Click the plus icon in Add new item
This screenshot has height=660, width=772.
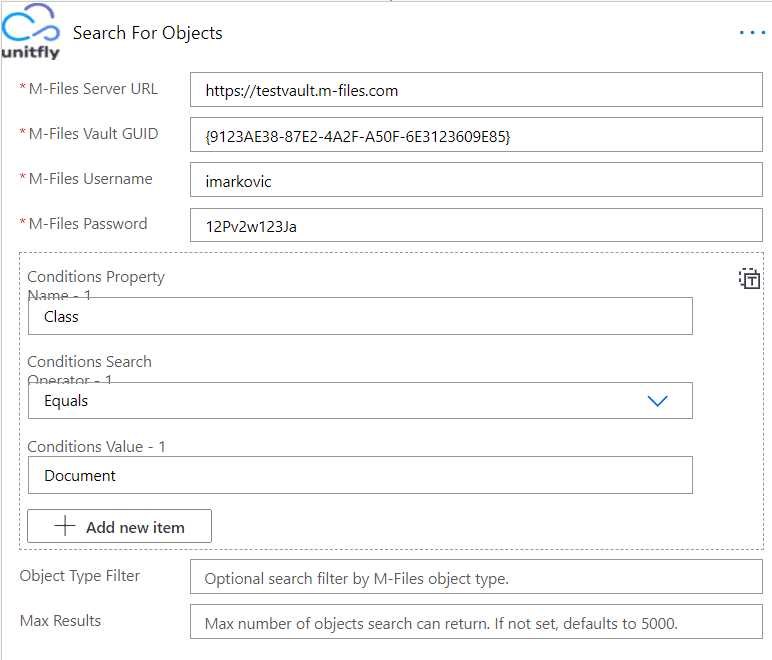(64, 526)
